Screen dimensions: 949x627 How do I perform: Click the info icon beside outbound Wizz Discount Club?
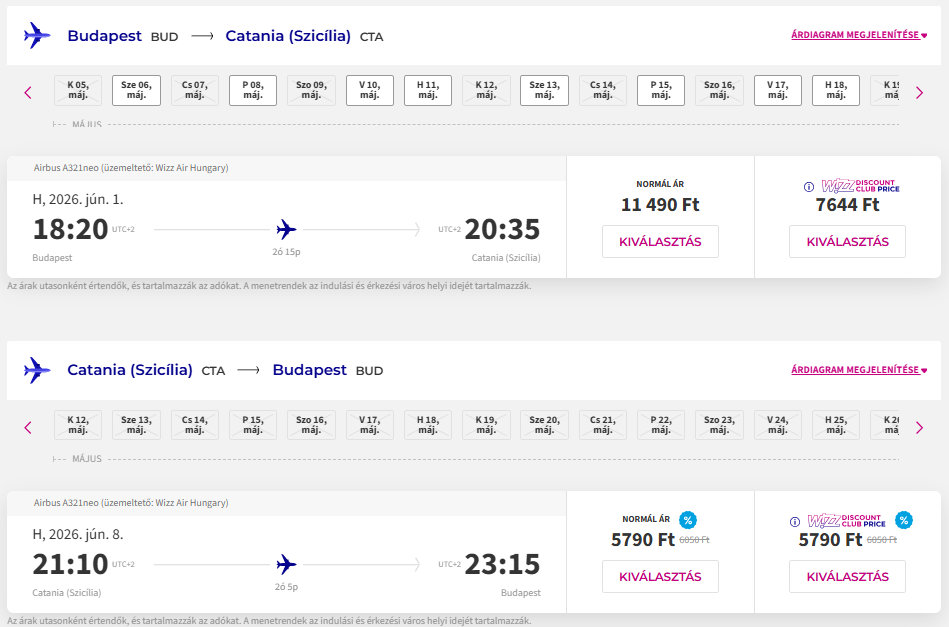pos(809,187)
